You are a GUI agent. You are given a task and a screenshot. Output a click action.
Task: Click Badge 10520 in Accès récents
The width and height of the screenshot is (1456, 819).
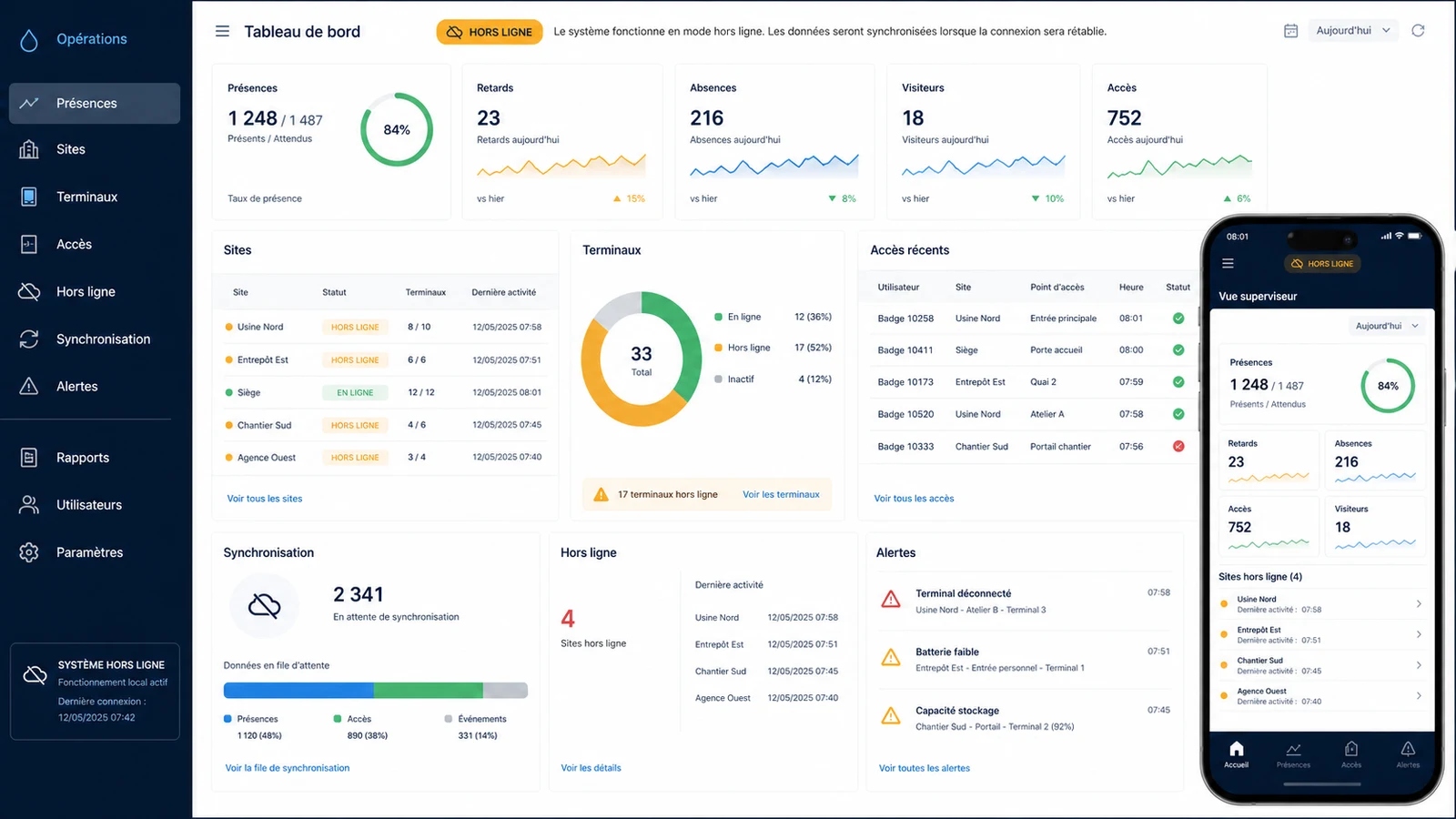[905, 414]
